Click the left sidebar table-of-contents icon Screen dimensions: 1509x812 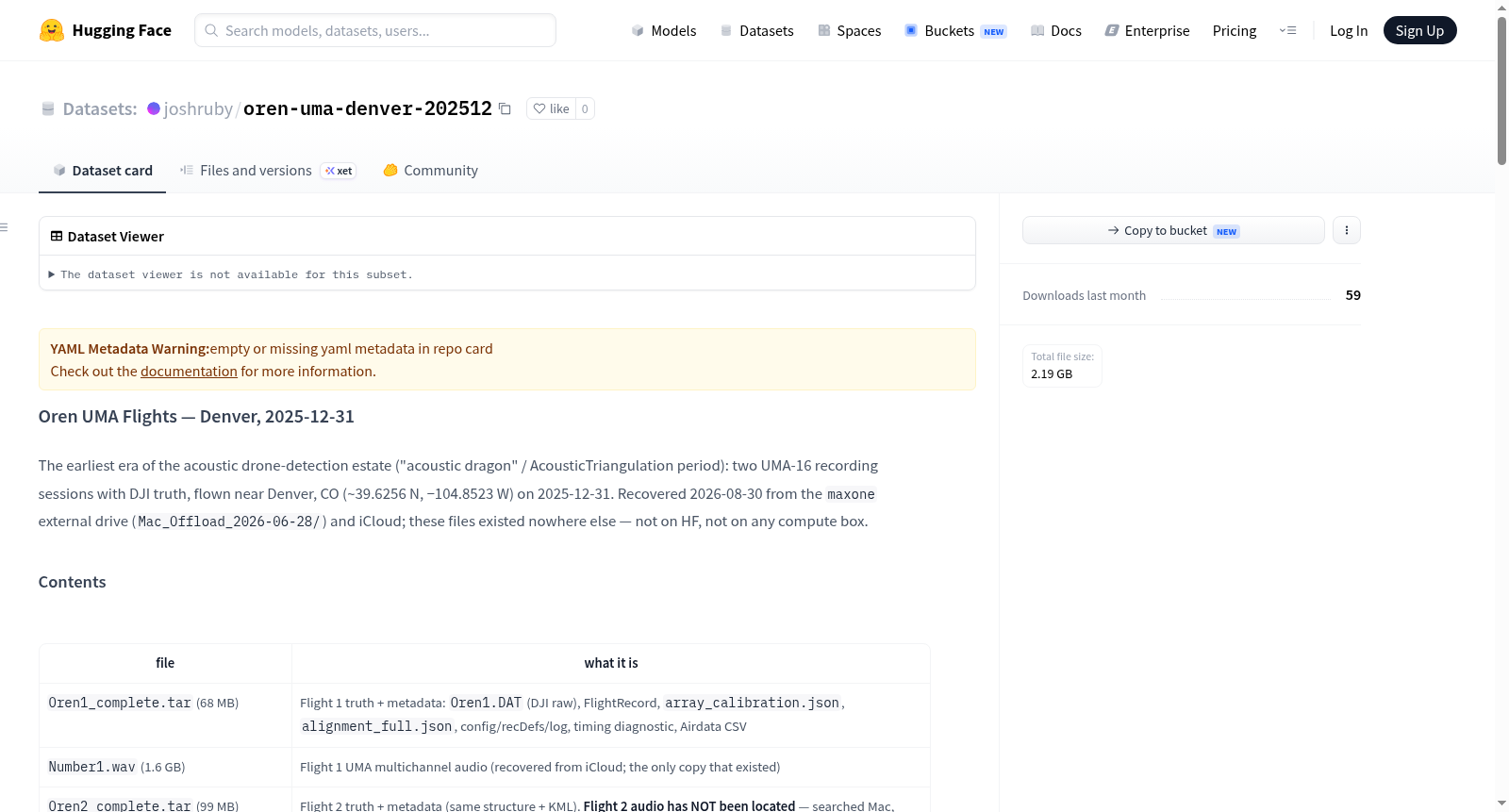click(x=5, y=227)
